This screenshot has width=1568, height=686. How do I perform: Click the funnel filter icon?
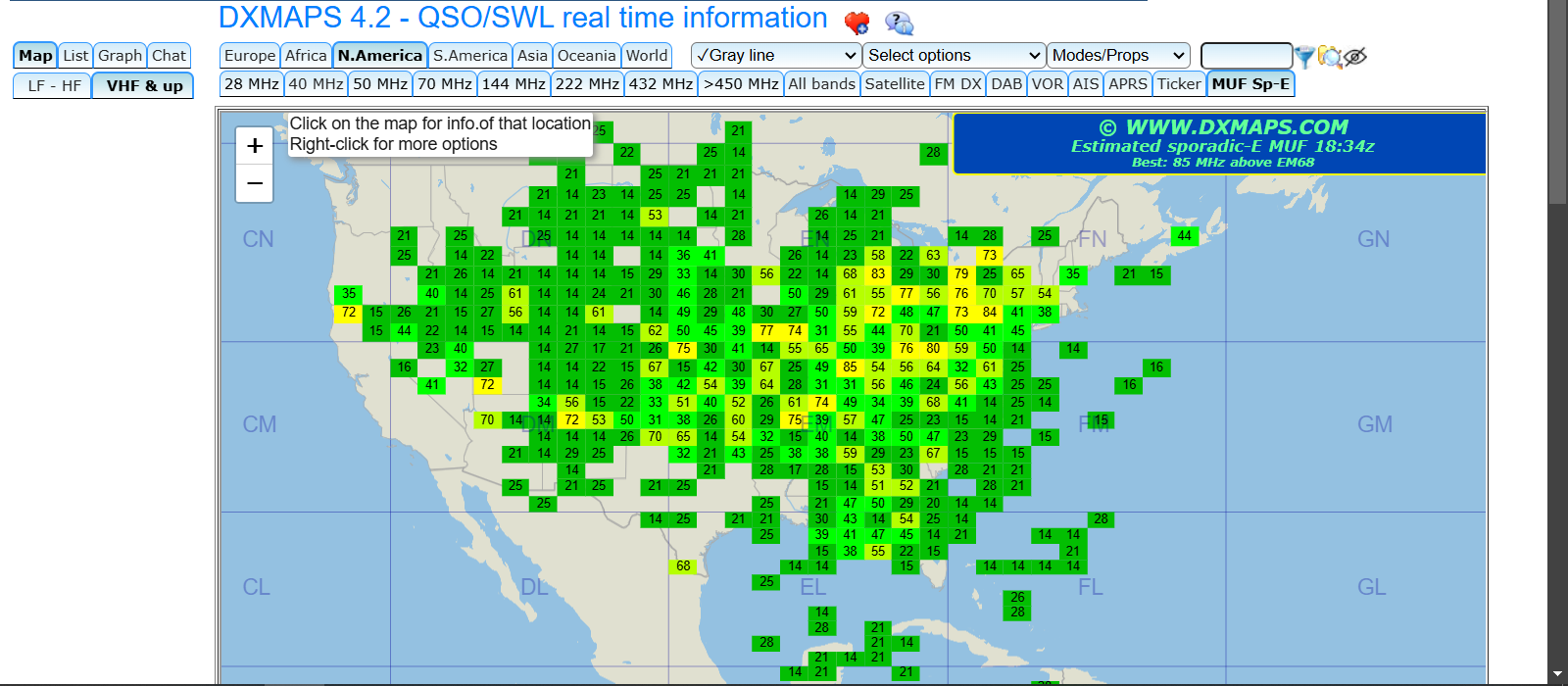(x=1304, y=57)
